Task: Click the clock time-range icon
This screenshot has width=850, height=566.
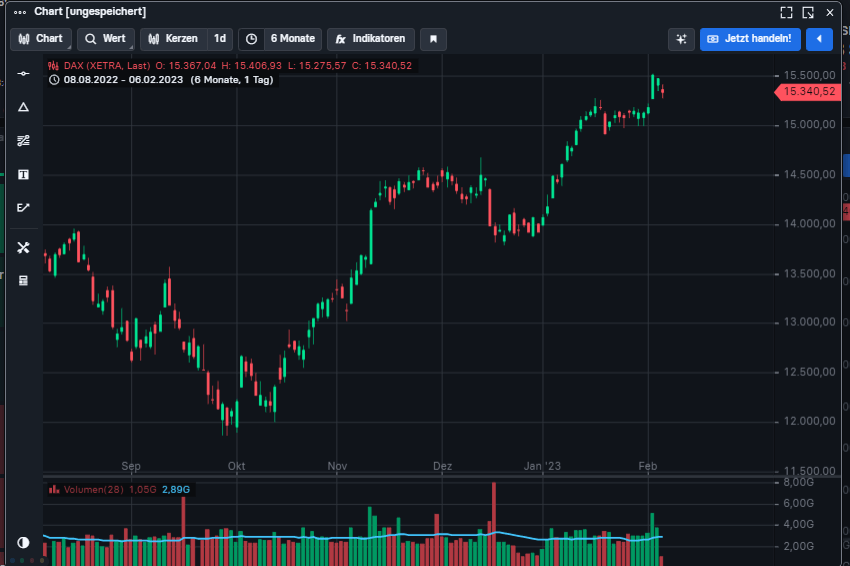Action: click(x=251, y=39)
